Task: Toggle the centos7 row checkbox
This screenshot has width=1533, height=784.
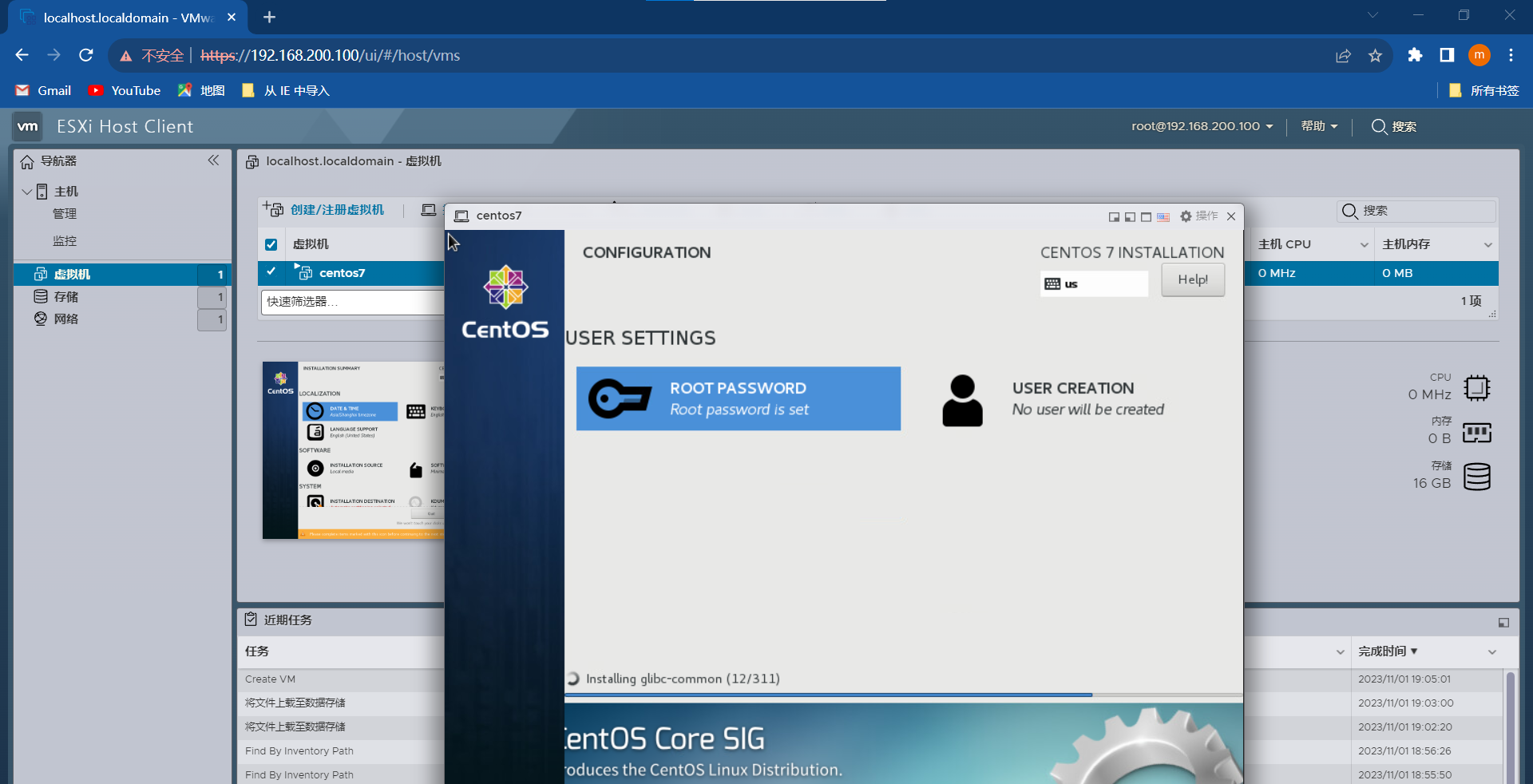Action: pyautogui.click(x=271, y=272)
